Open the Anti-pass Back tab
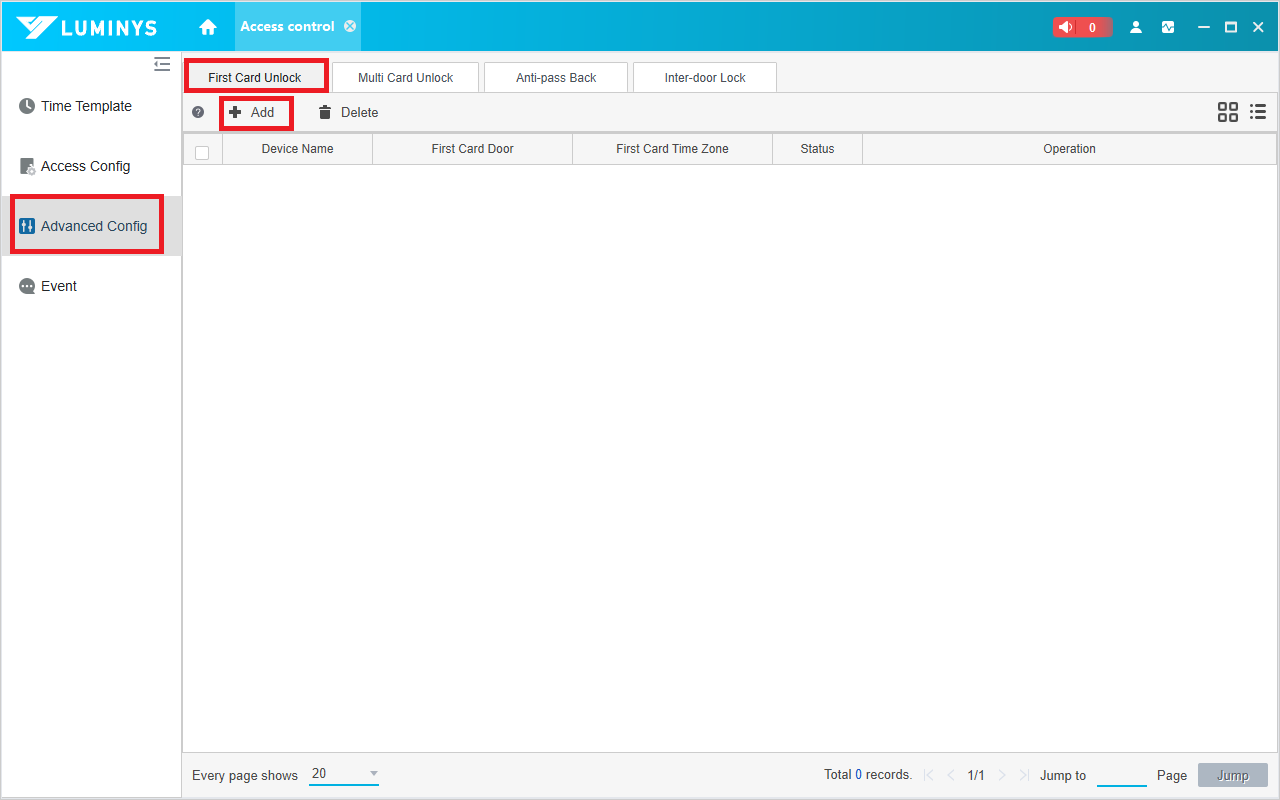 [556, 78]
